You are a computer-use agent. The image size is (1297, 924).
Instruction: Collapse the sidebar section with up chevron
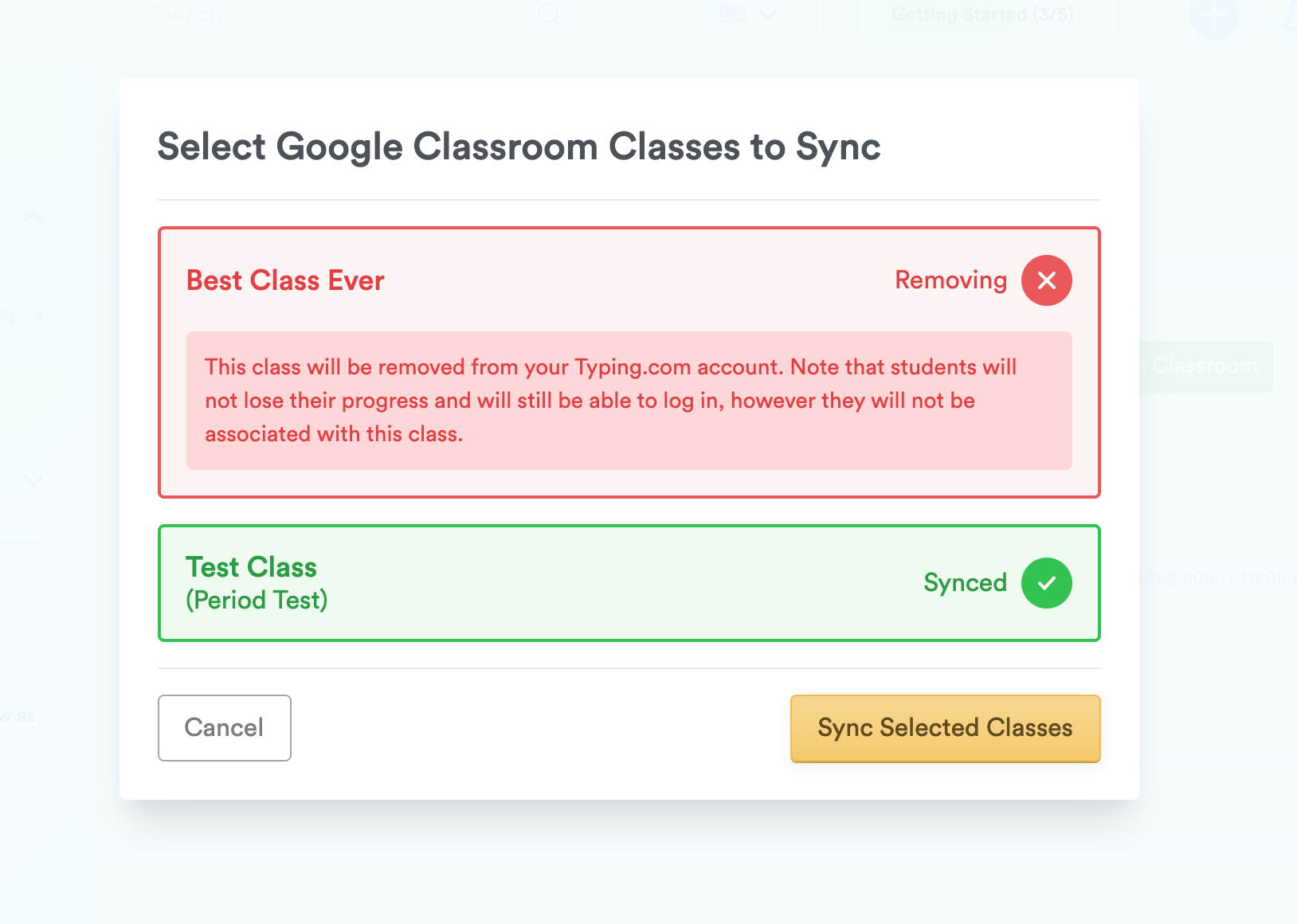33,217
